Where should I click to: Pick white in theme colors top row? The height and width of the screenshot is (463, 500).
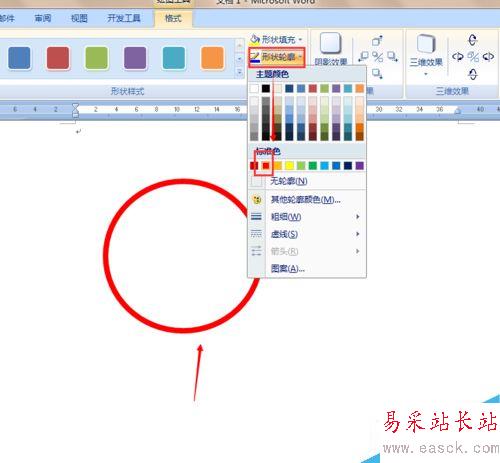coord(254,88)
